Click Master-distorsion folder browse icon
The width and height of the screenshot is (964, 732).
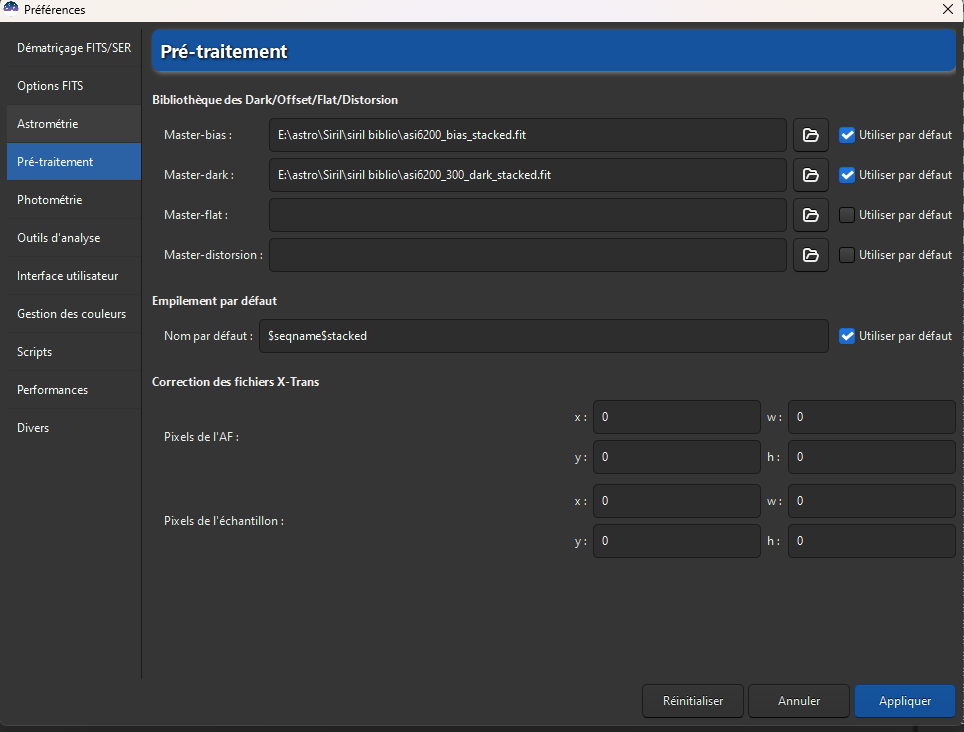tap(810, 255)
